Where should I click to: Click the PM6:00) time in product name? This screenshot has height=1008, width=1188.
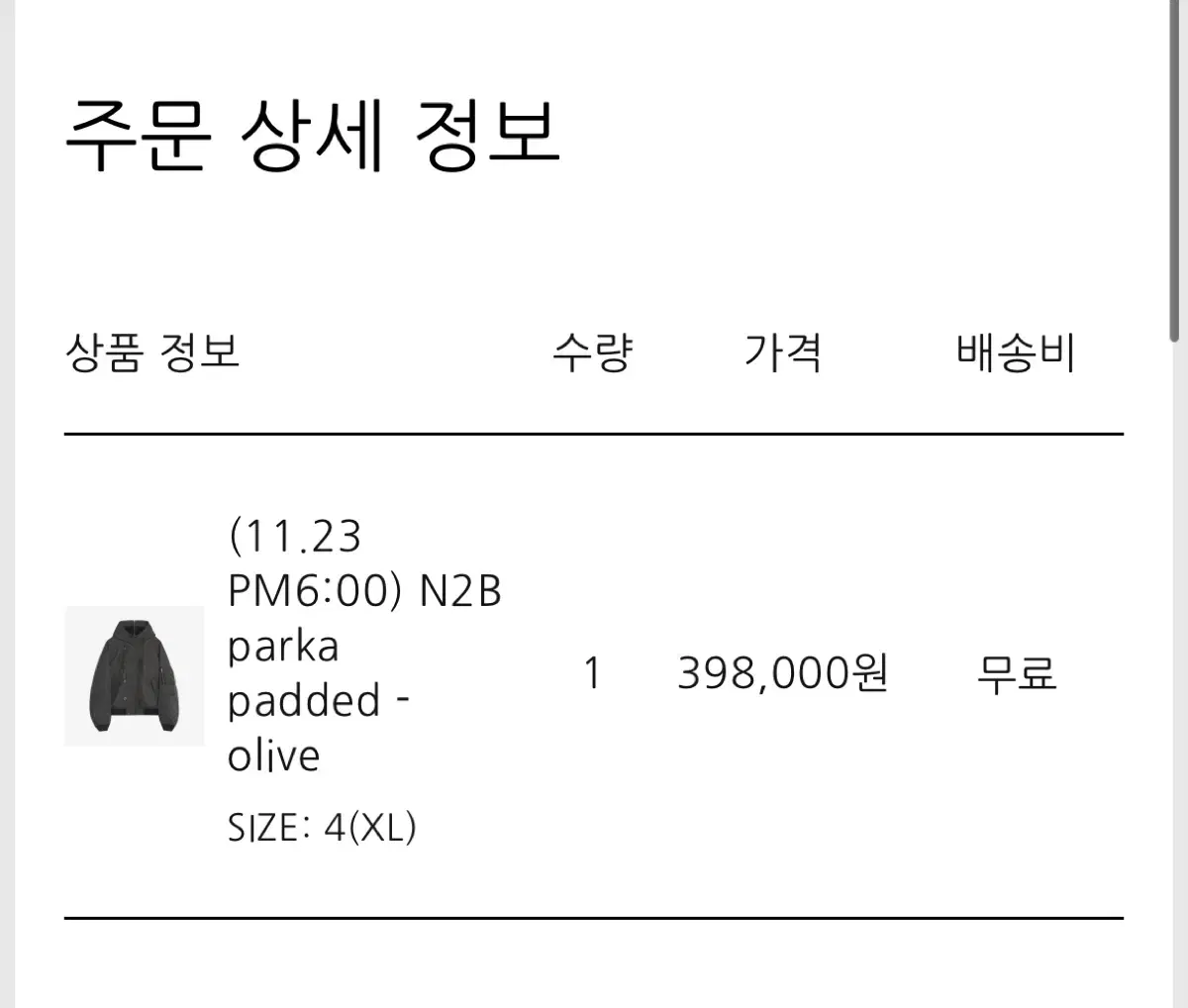[x=315, y=591]
